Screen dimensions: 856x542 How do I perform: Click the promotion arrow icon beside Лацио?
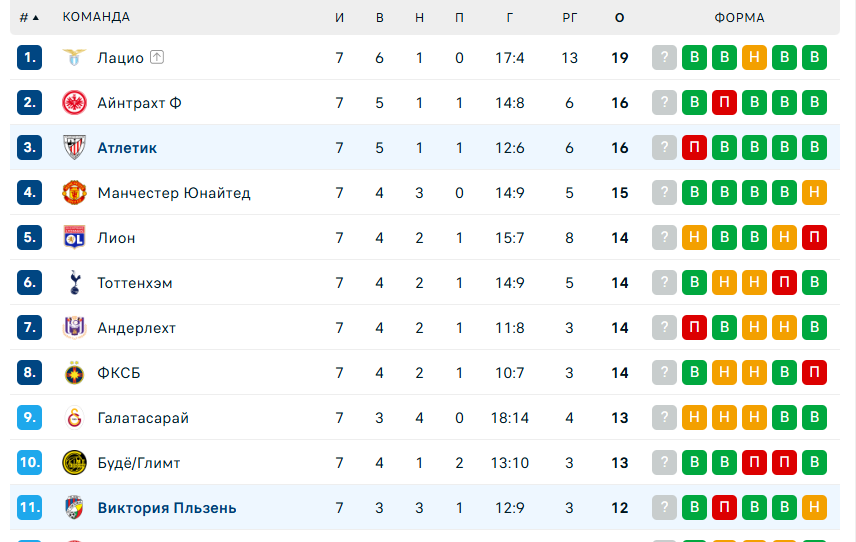pyautogui.click(x=157, y=58)
